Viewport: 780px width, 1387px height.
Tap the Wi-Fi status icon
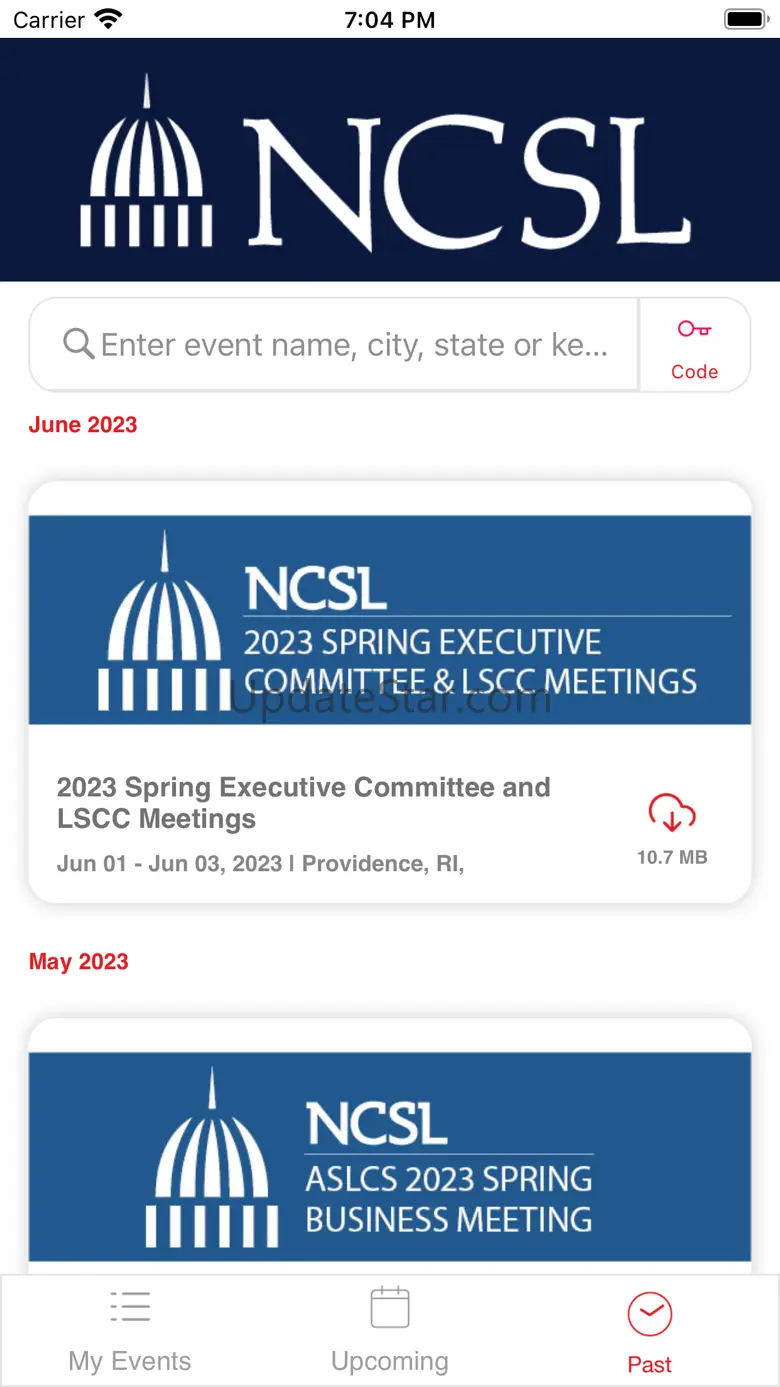(x=107, y=19)
